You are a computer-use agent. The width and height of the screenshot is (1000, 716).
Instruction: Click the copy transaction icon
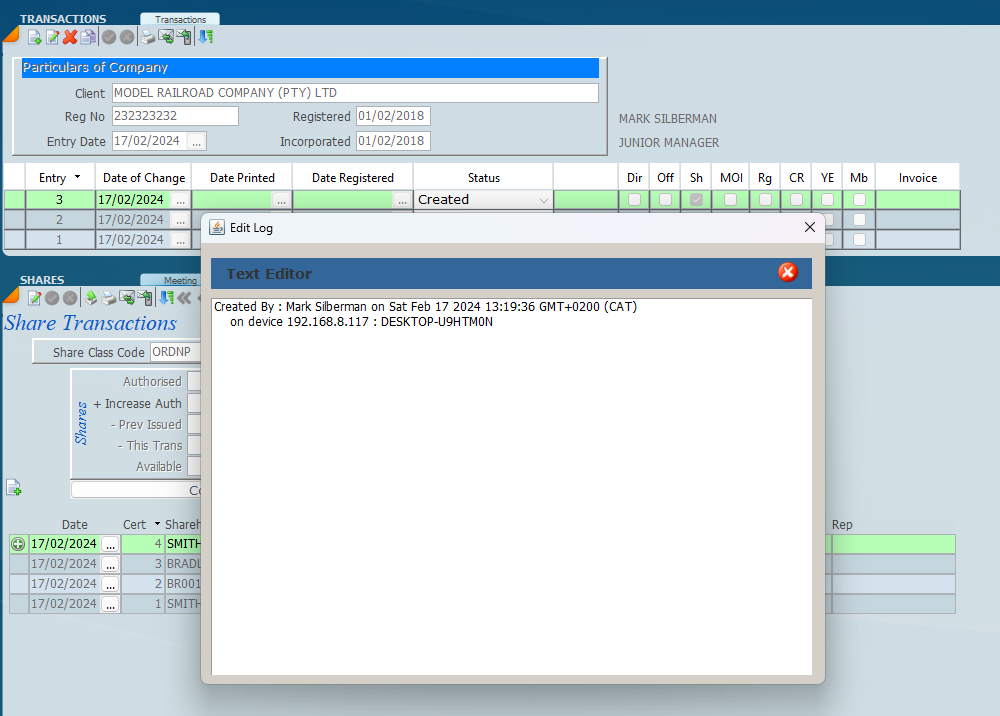tap(88, 38)
